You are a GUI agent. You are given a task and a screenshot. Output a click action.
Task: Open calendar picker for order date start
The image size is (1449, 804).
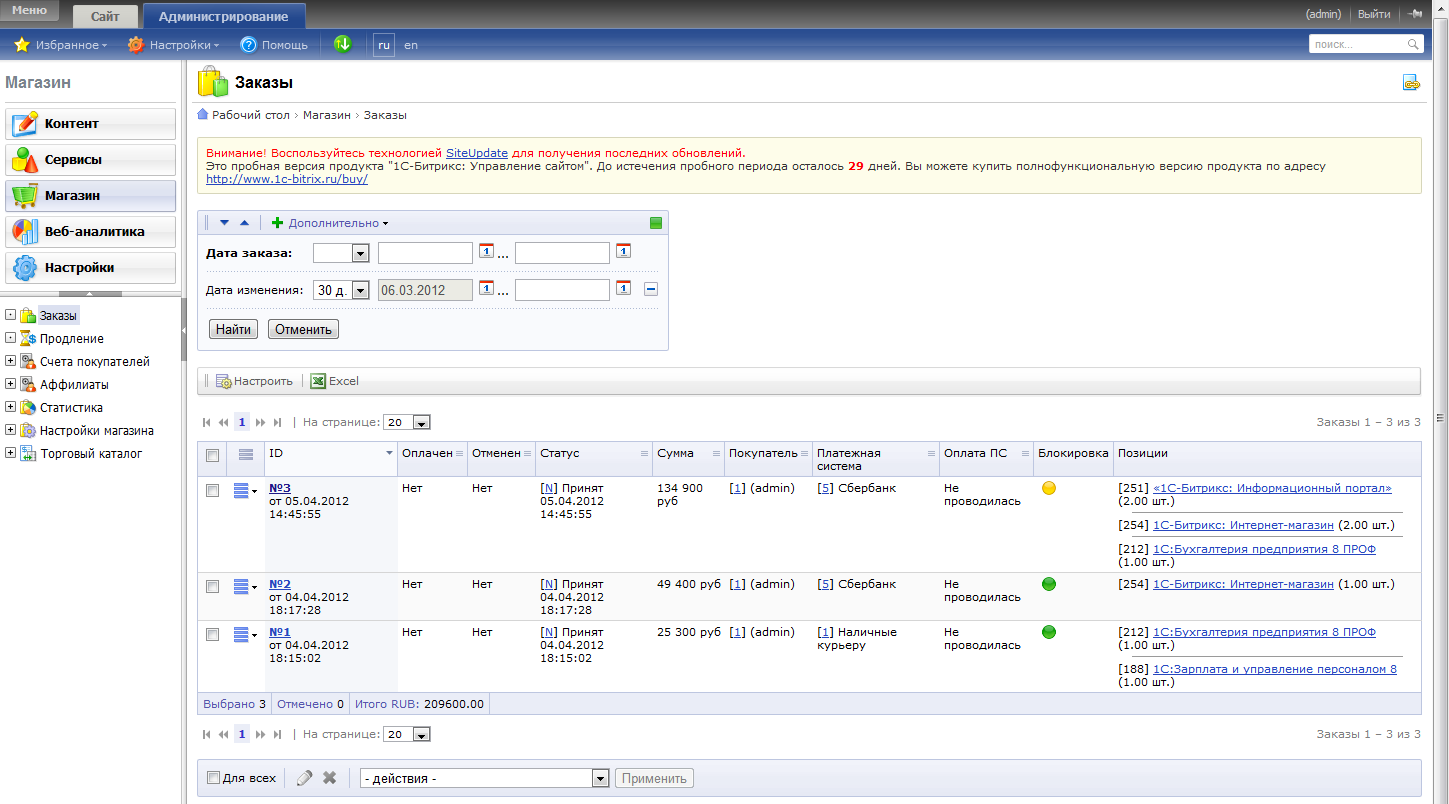tap(487, 252)
